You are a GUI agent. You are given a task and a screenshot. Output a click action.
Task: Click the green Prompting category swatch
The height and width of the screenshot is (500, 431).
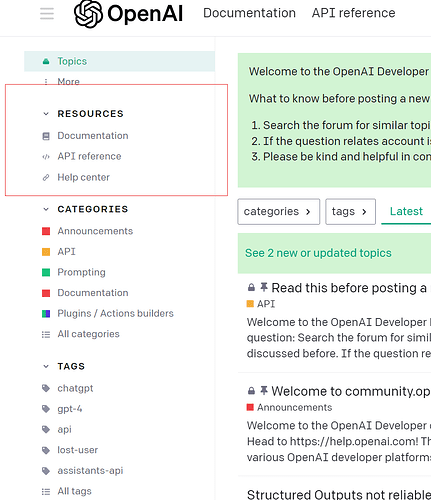click(46, 273)
